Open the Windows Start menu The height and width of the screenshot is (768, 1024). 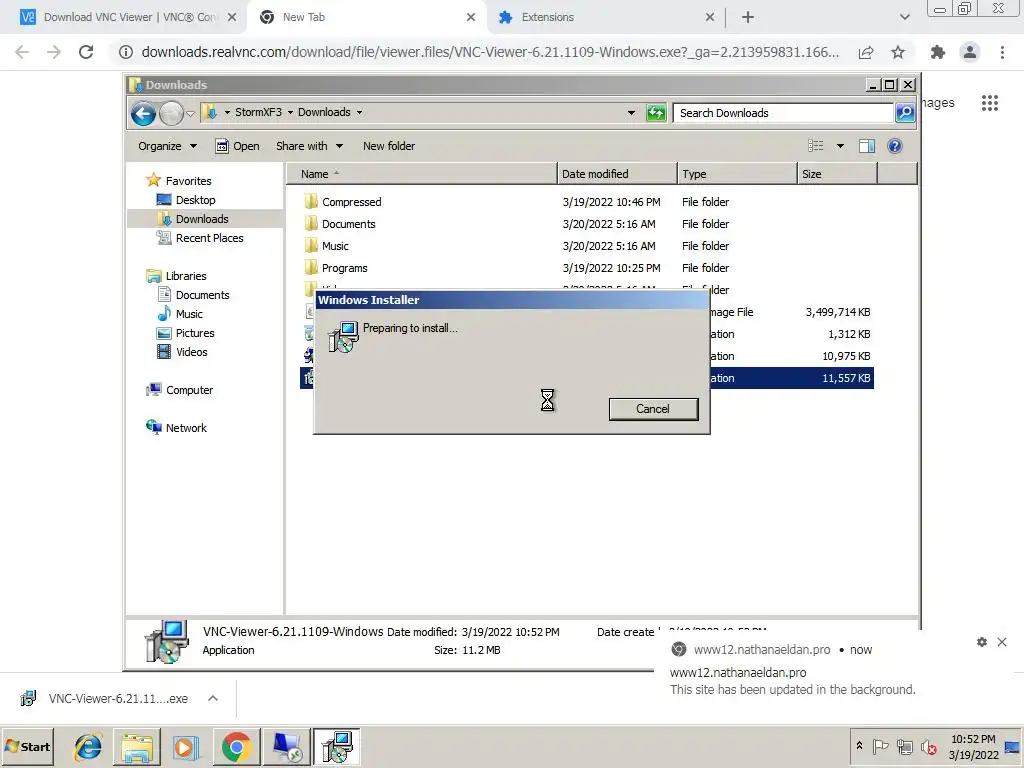point(27,746)
